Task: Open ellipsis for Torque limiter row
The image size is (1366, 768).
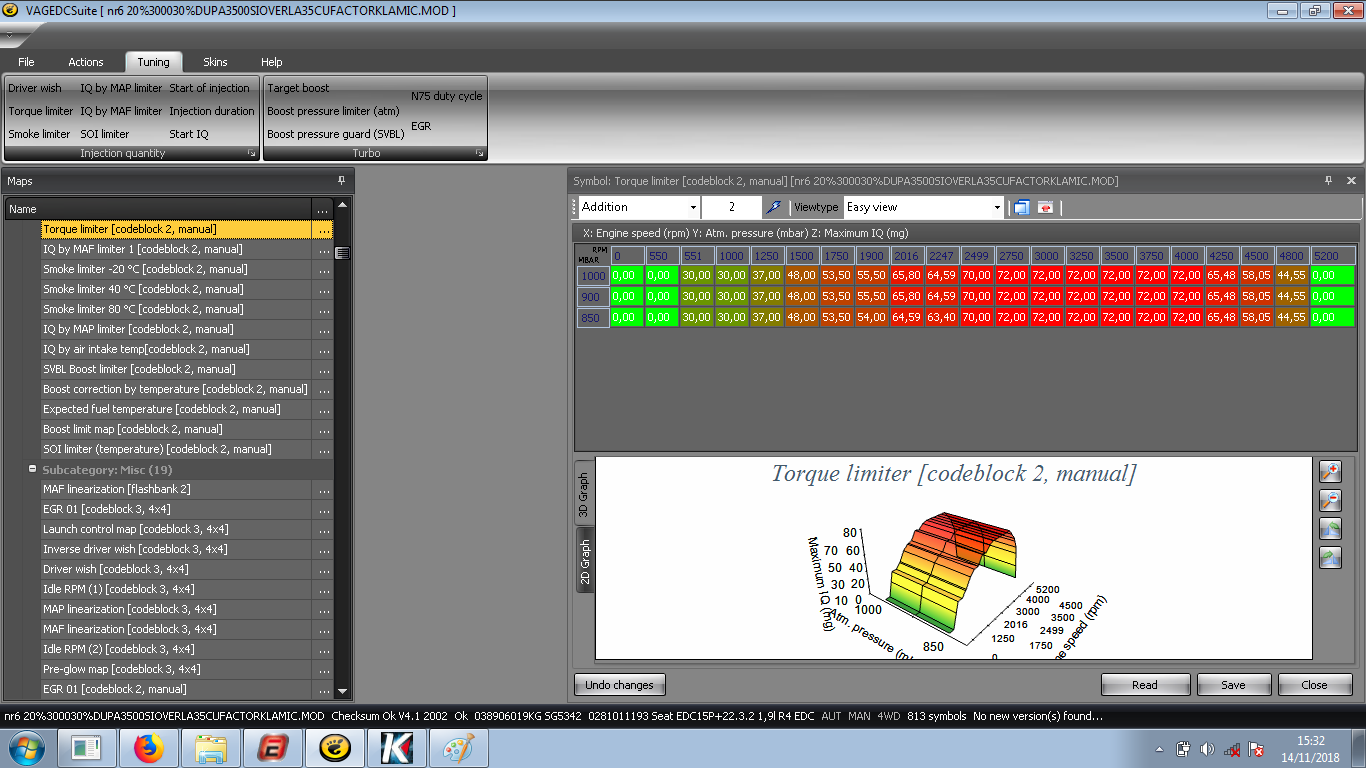Action: (322, 229)
